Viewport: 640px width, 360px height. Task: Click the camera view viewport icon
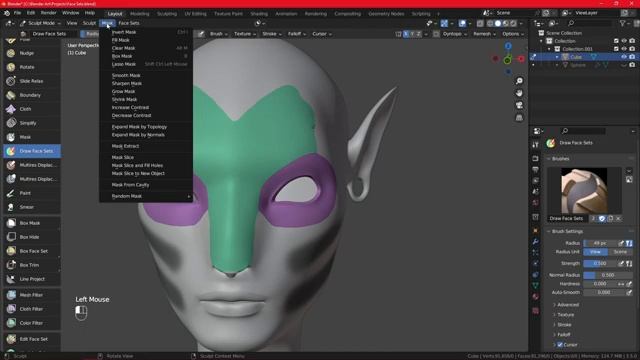(x=519, y=105)
